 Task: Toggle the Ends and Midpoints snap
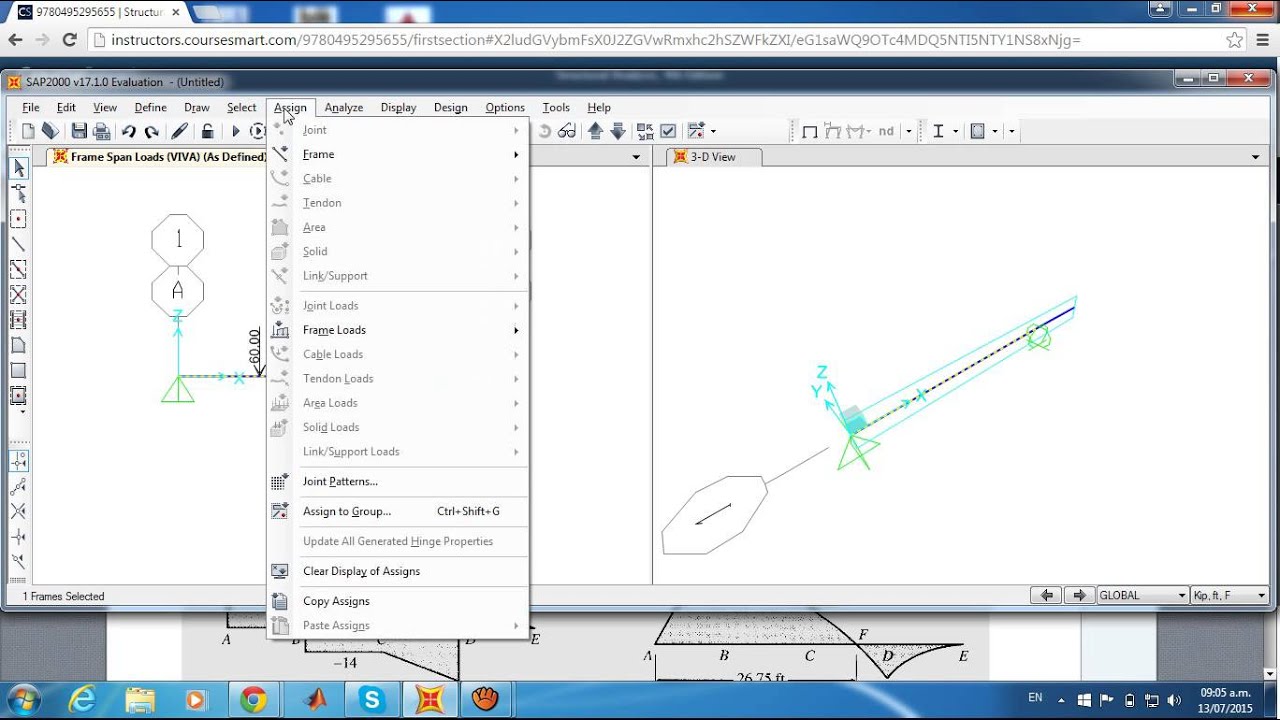click(18, 486)
